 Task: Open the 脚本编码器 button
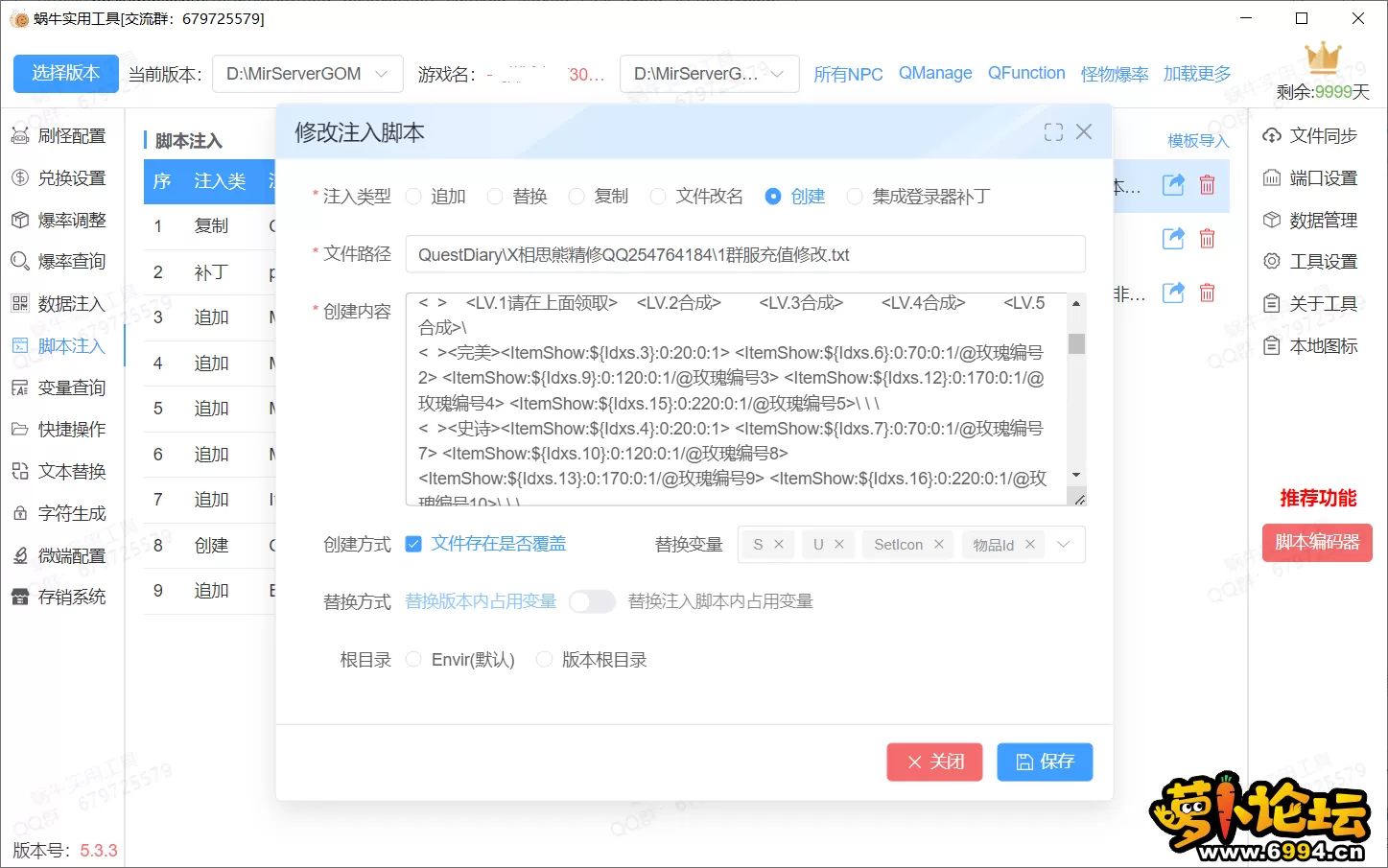[x=1317, y=542]
